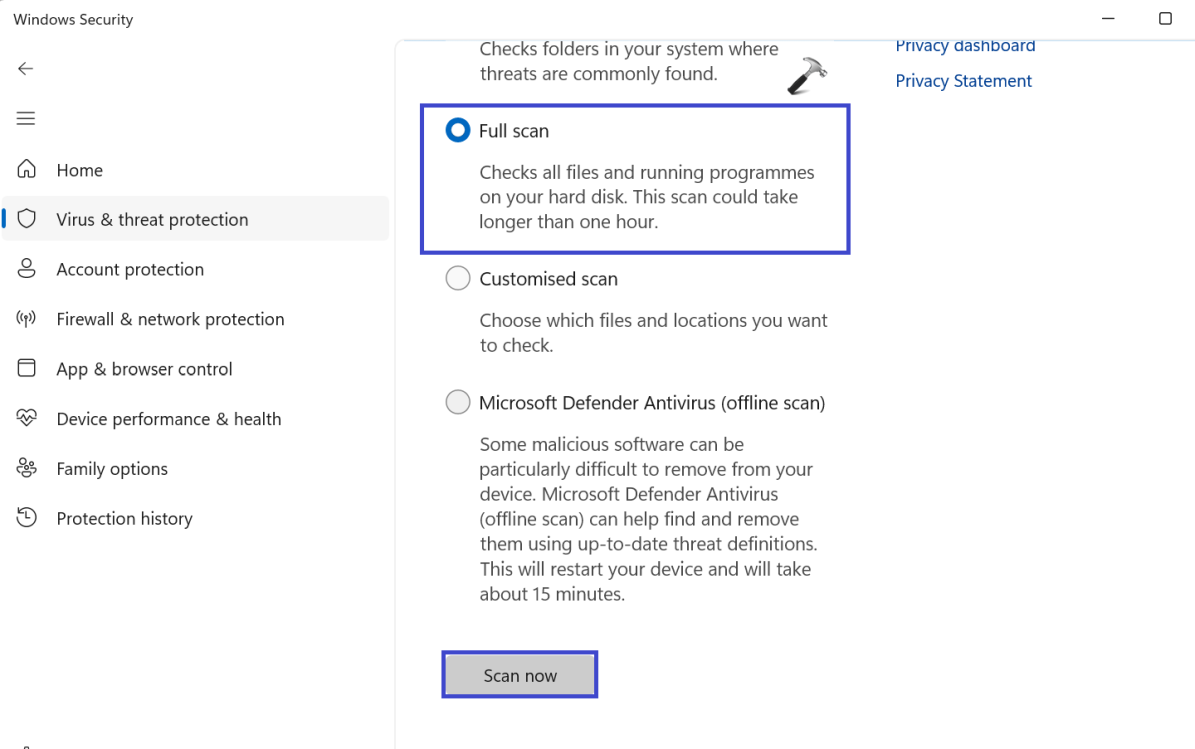Screen dimensions: 1195x749
Task: Click the back arrow icon
Action: tap(26, 69)
